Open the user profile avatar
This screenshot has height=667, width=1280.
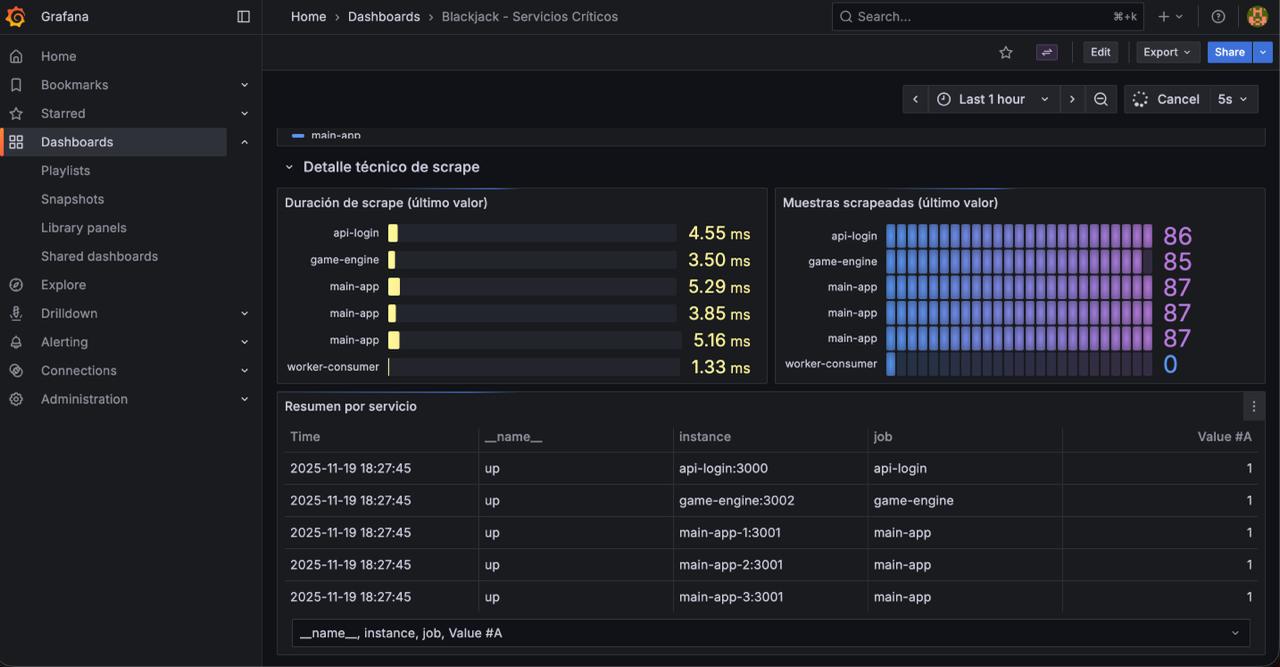tap(1257, 17)
